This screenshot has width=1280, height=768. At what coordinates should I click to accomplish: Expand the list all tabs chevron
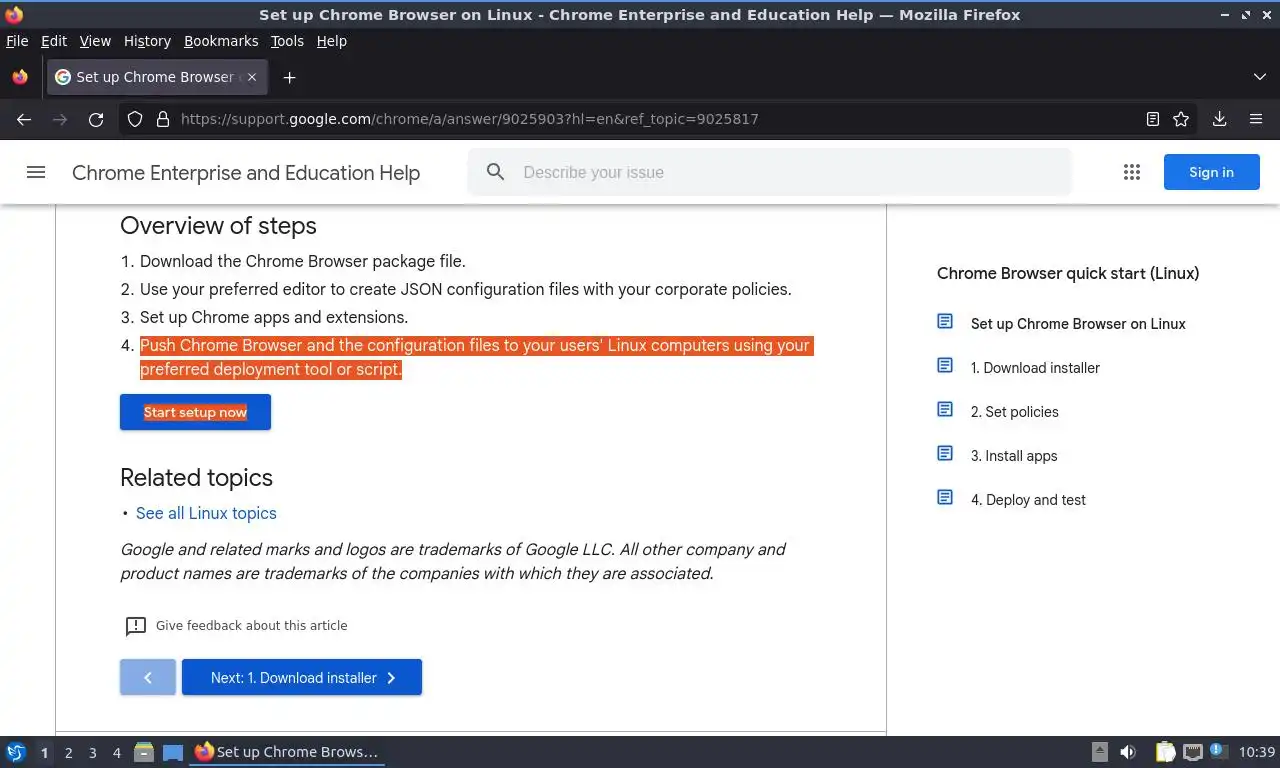[1260, 77]
